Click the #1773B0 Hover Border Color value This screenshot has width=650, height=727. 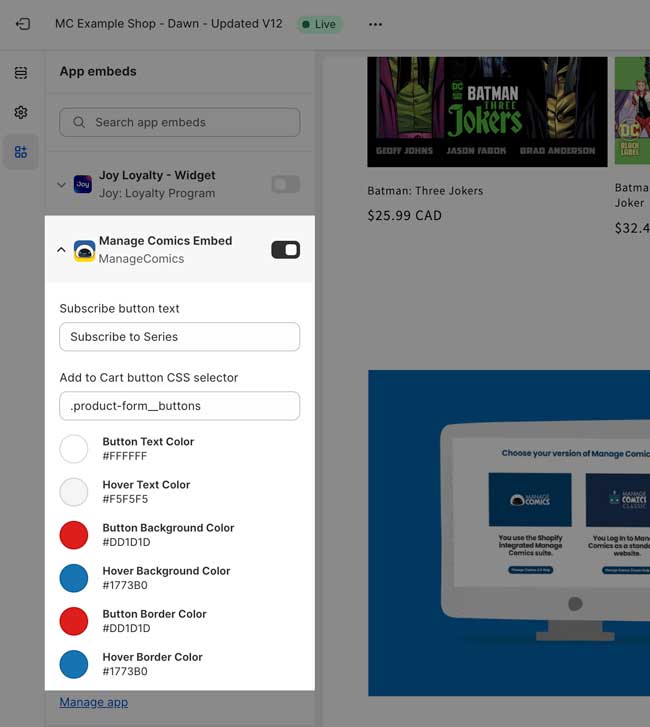coord(125,671)
